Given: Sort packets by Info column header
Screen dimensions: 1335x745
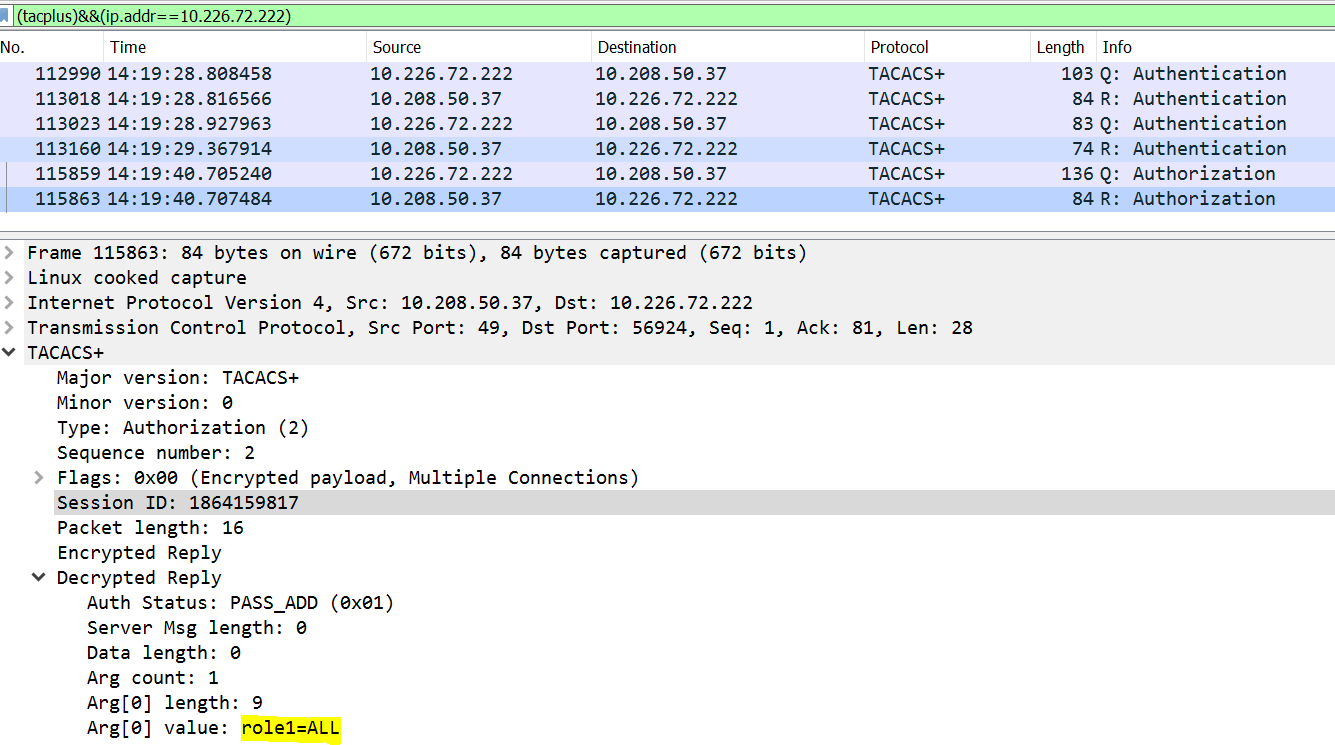Looking at the screenshot, I should (1215, 47).
